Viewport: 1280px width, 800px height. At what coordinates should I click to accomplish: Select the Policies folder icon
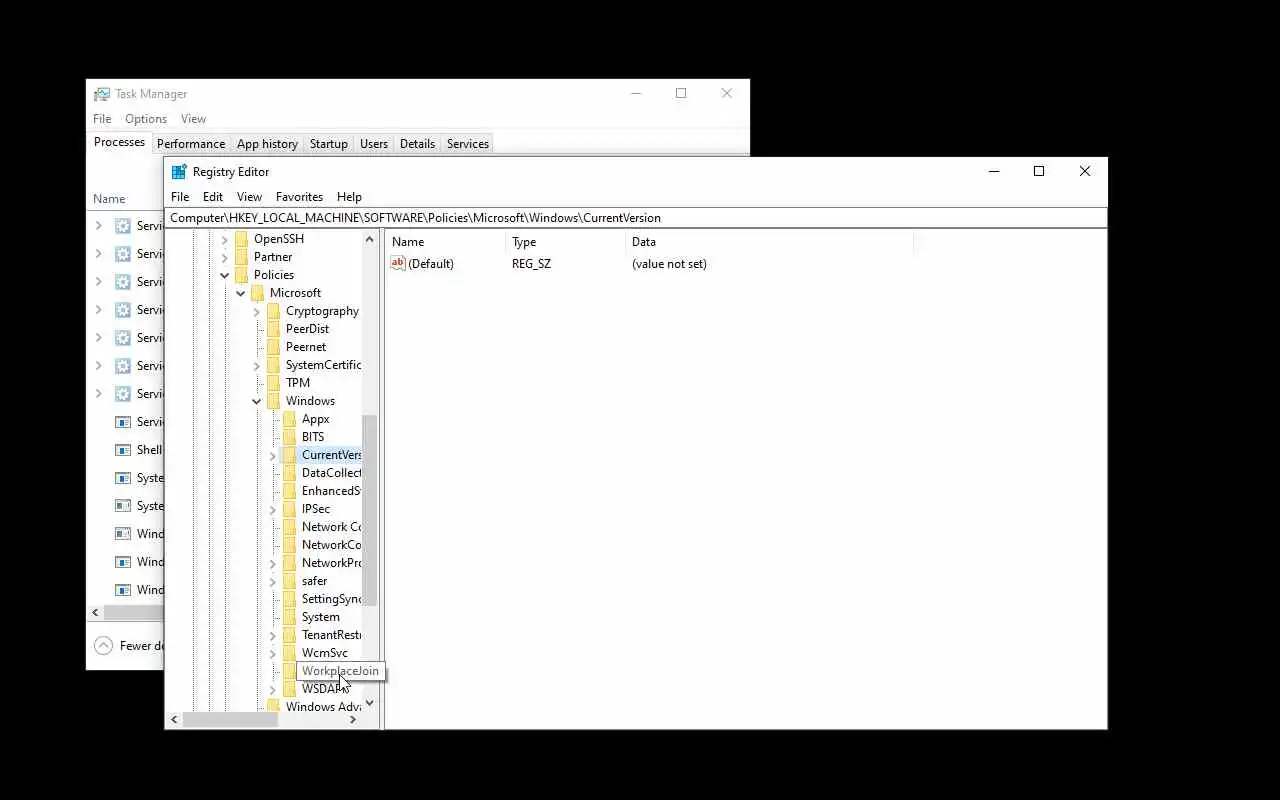coord(241,275)
